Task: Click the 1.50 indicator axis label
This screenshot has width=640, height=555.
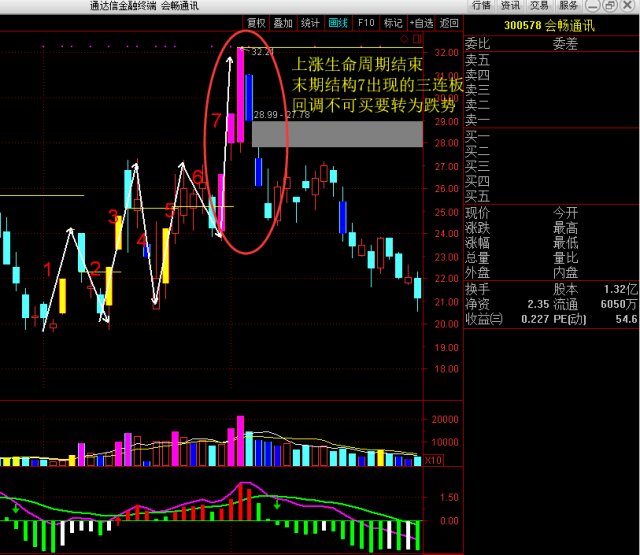Action: (x=449, y=497)
